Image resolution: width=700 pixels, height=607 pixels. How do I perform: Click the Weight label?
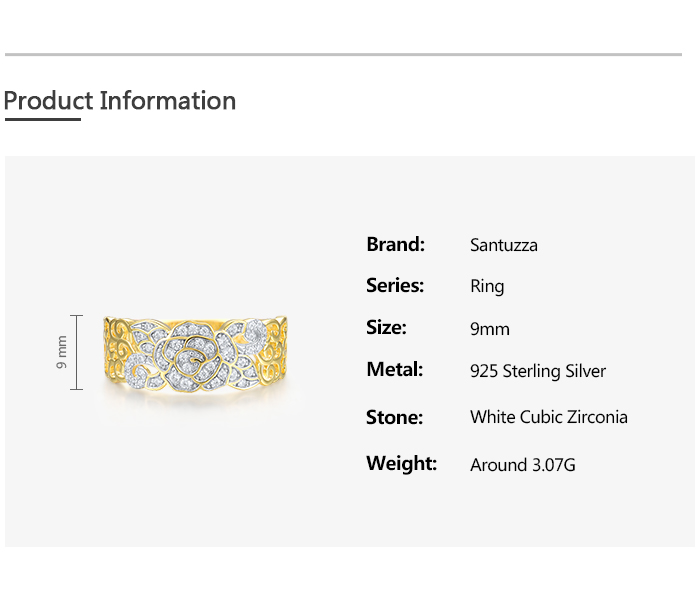(401, 464)
